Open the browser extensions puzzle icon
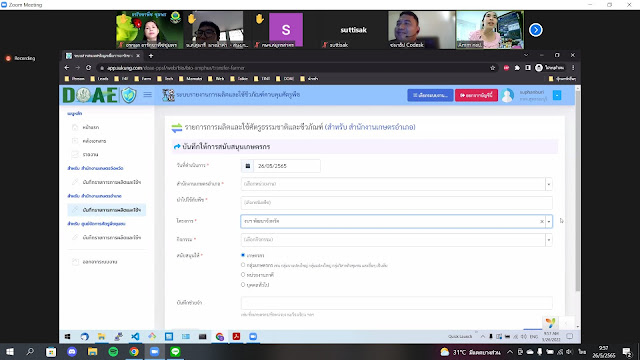 pos(517,68)
